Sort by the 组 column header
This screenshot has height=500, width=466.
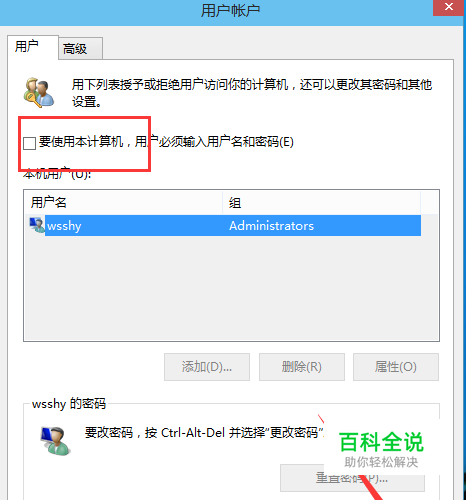pos(321,202)
